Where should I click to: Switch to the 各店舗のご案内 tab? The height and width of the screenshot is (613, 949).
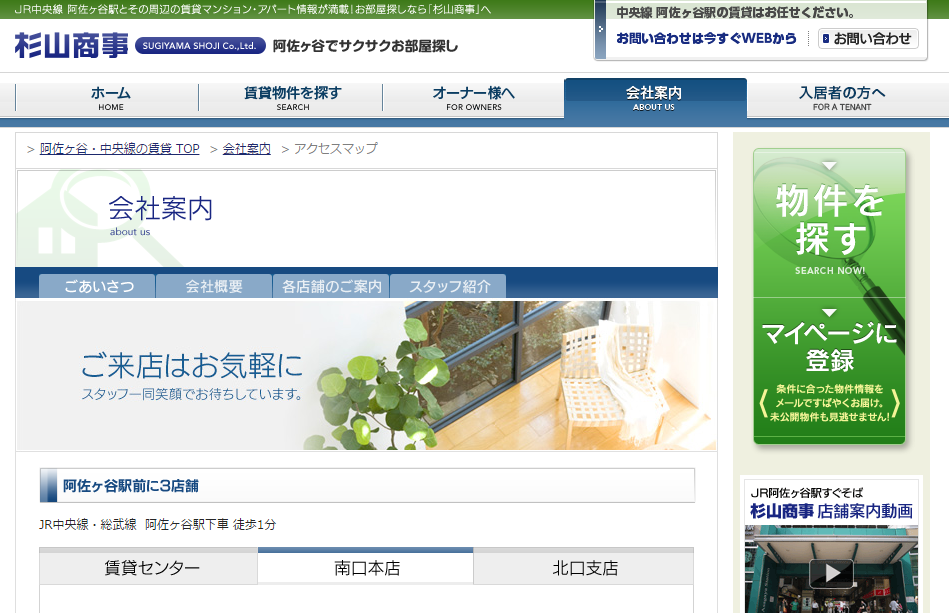tap(331, 286)
